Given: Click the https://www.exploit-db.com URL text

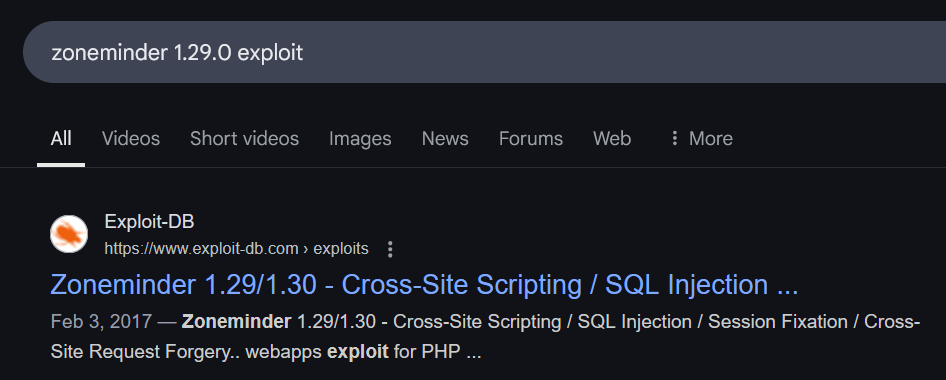Looking at the screenshot, I should (202, 249).
